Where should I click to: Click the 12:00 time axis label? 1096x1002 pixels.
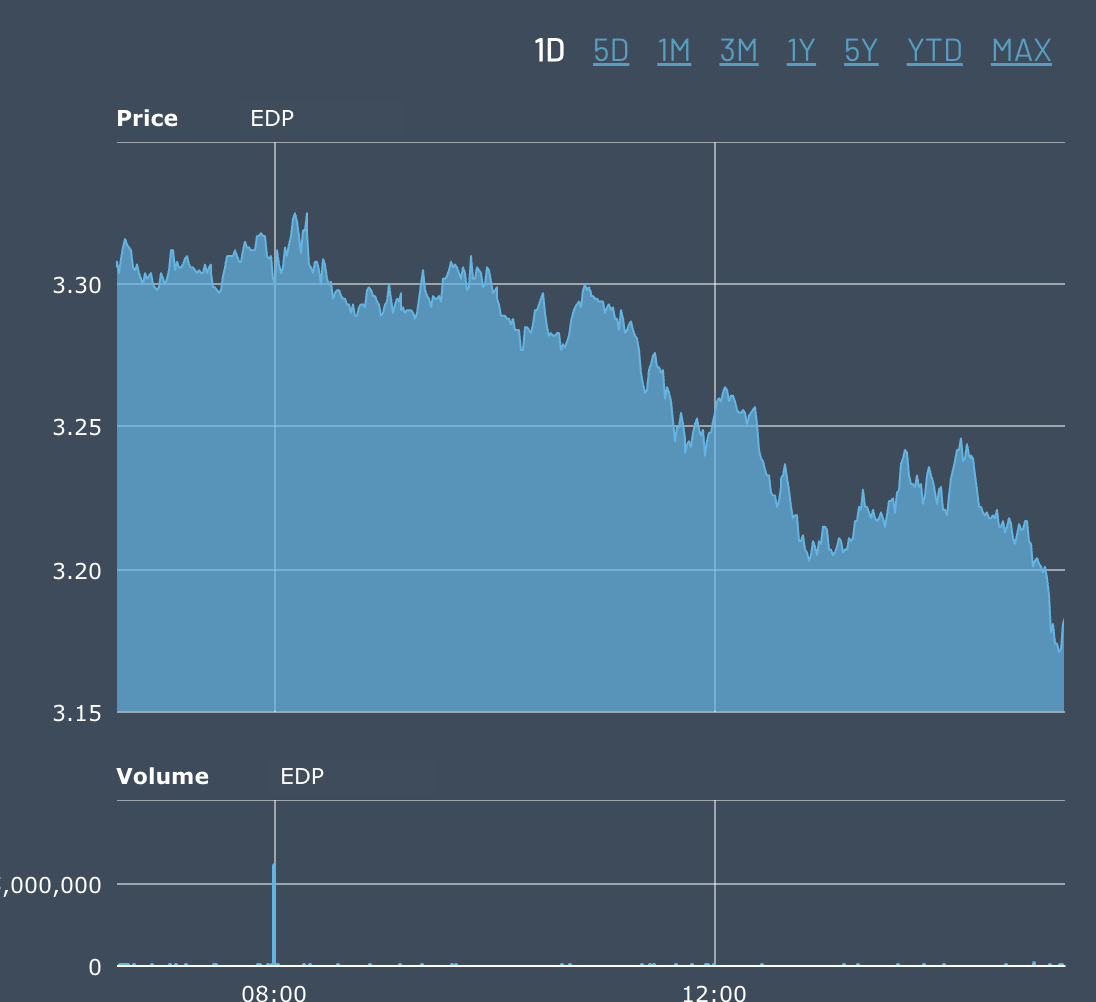pos(714,993)
